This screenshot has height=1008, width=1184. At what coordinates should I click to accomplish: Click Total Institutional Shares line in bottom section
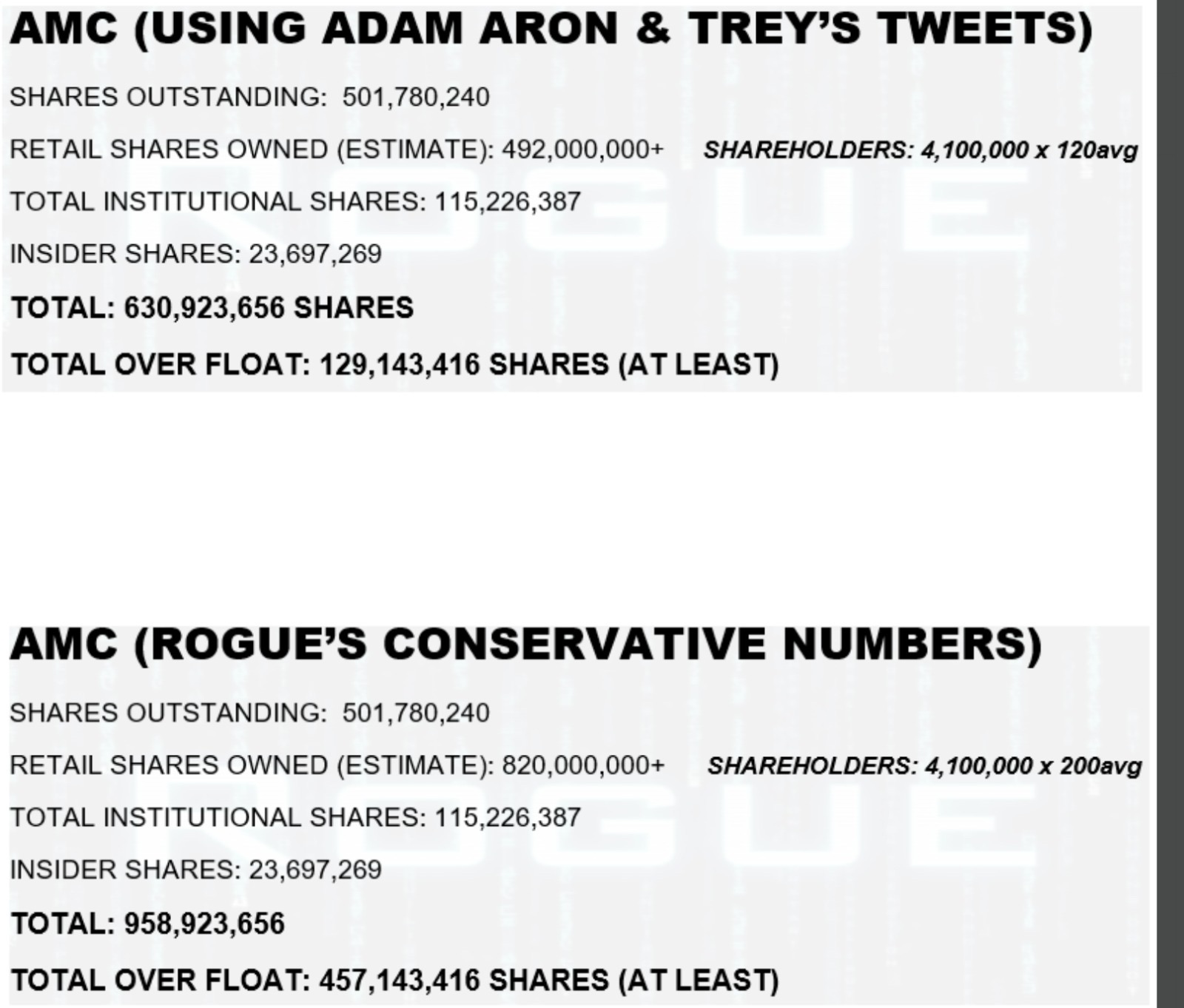pos(295,817)
